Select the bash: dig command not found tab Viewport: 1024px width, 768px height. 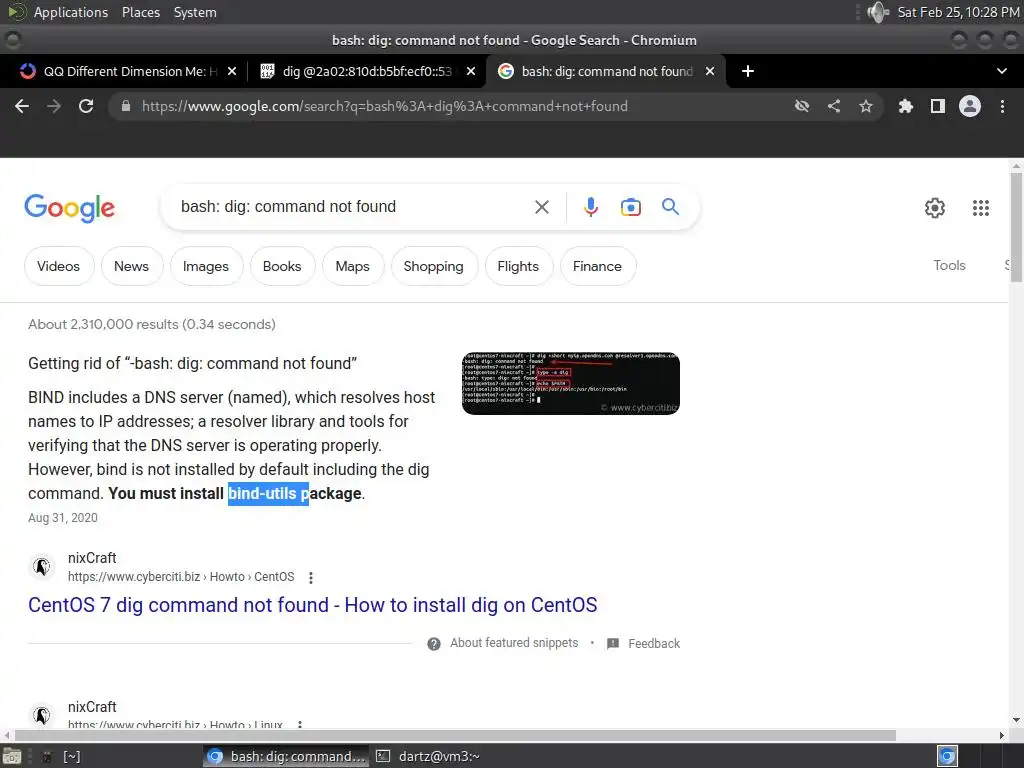[x=604, y=71]
